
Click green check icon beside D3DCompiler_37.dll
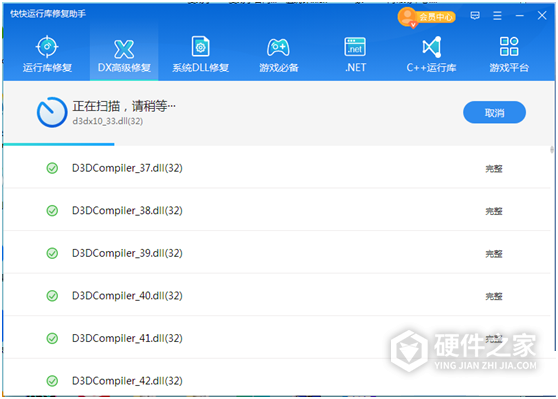pyautogui.click(x=52, y=168)
